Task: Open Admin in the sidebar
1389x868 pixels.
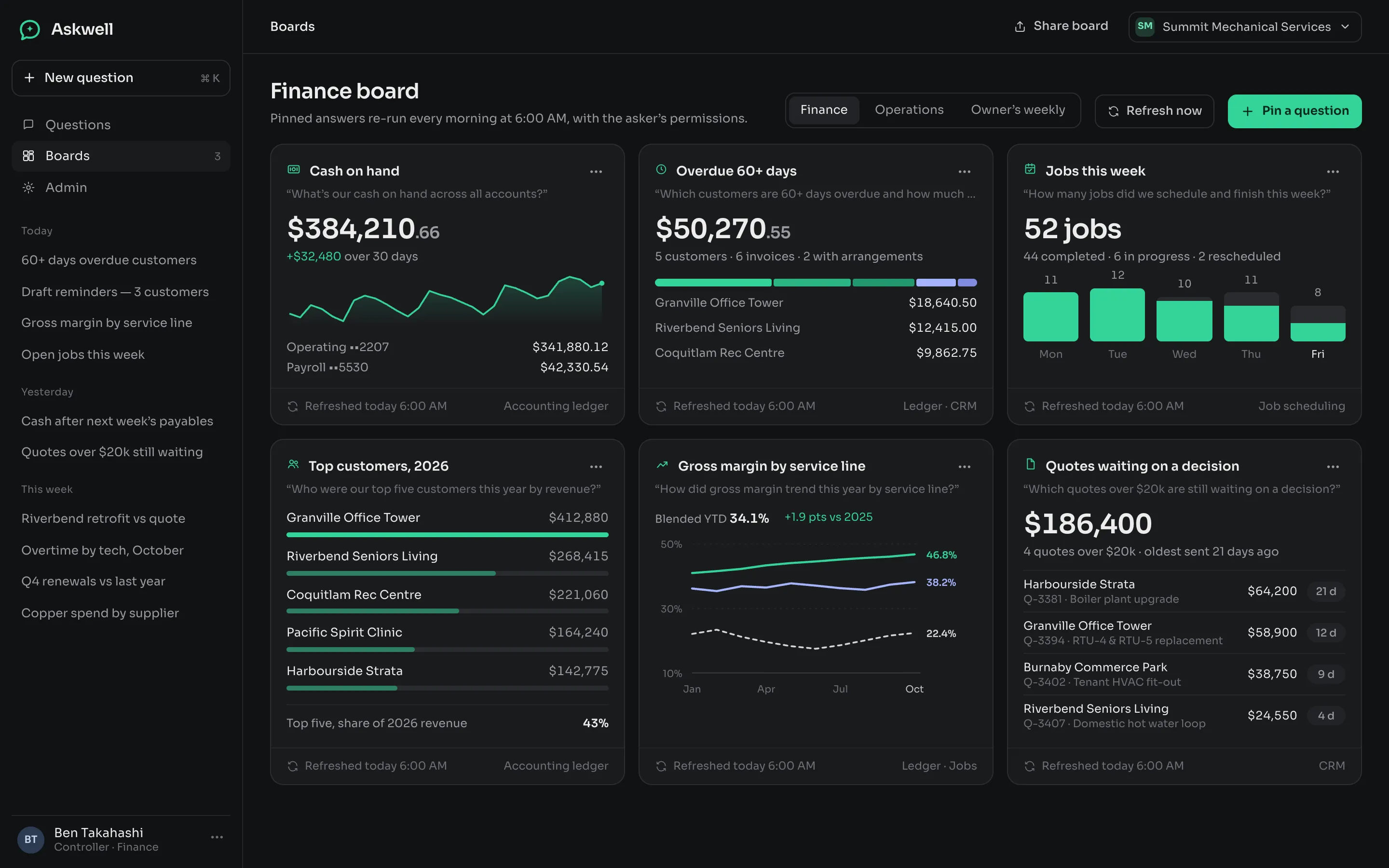Action: click(121, 188)
